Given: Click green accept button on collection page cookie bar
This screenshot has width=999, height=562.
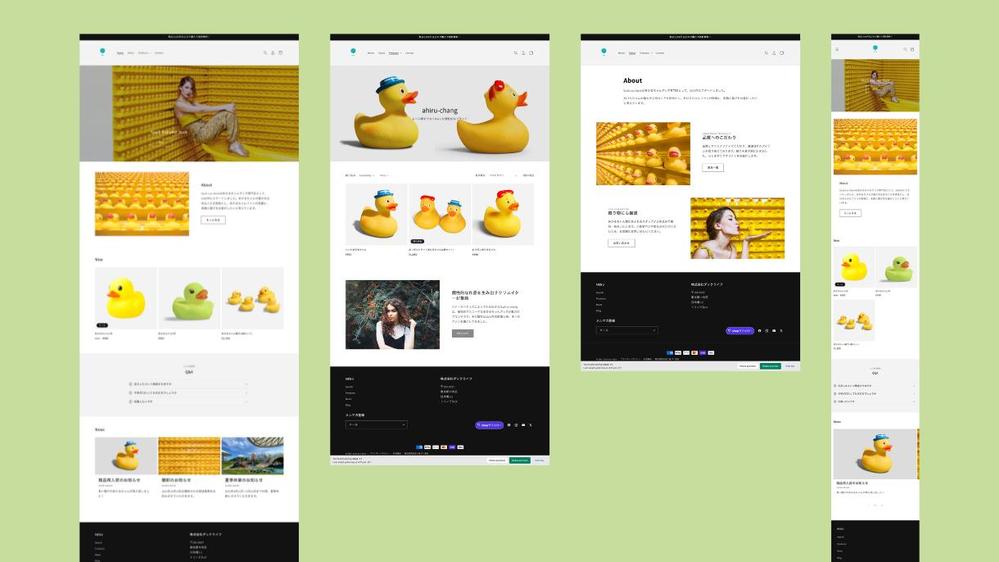Looking at the screenshot, I should (519, 460).
